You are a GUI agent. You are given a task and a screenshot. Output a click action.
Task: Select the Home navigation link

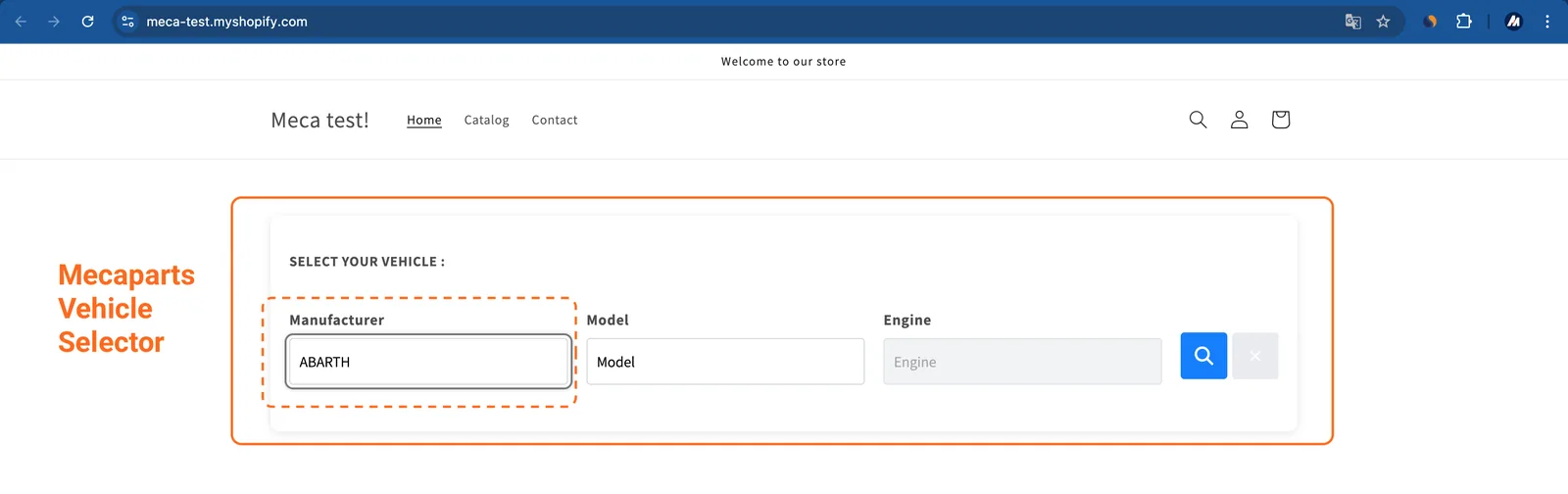(424, 120)
